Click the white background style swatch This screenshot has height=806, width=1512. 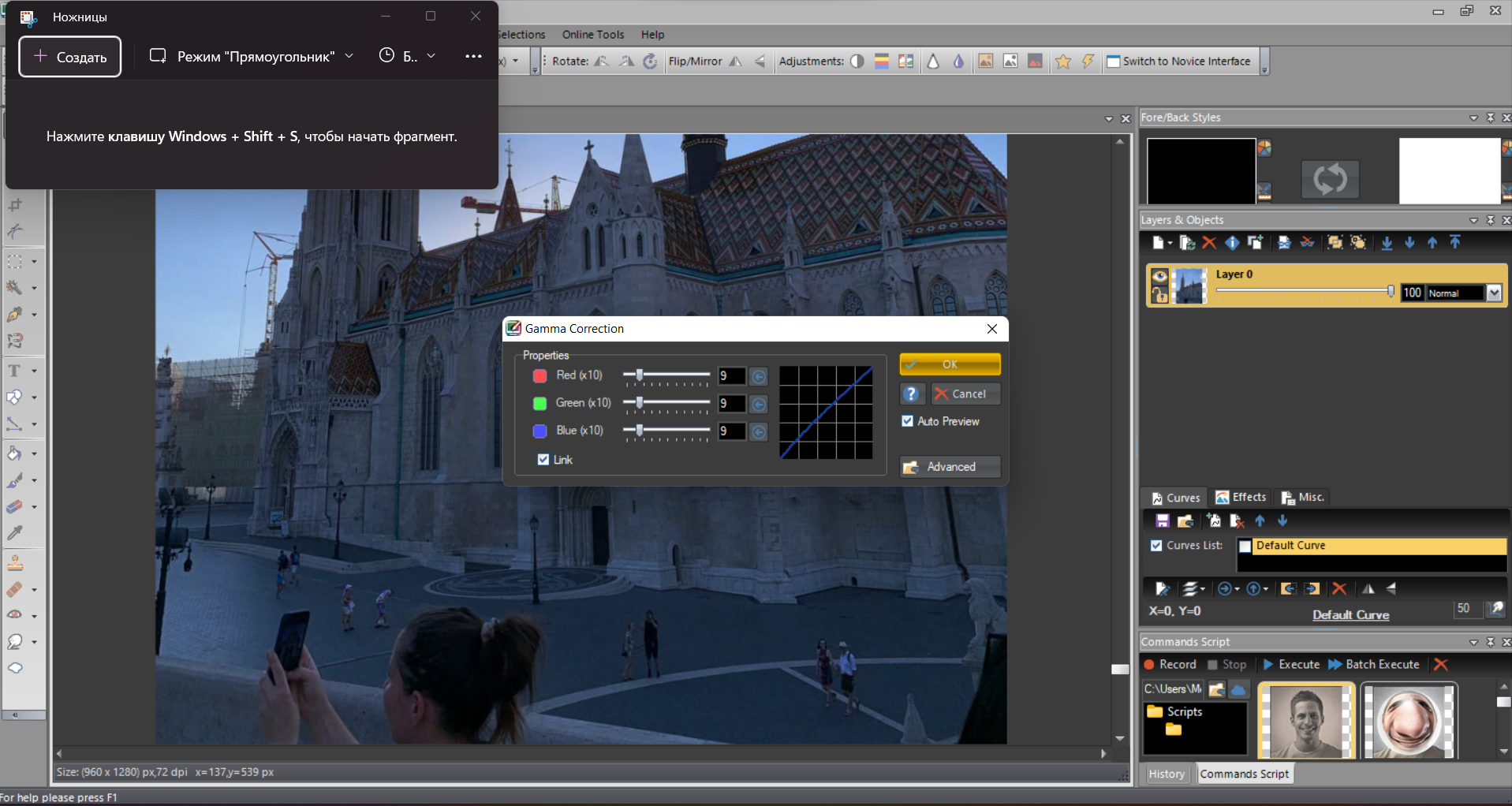pyautogui.click(x=1450, y=171)
